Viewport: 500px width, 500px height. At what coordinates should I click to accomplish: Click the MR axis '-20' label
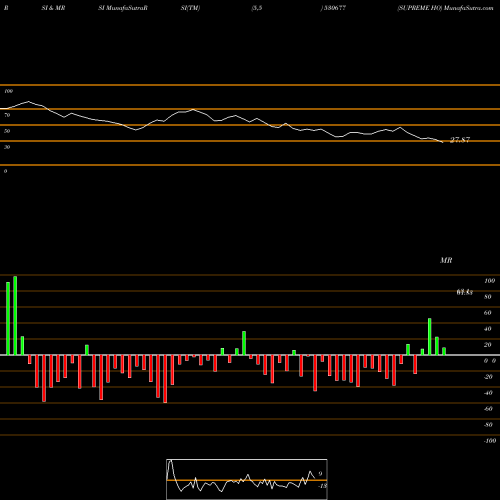pos(488,377)
